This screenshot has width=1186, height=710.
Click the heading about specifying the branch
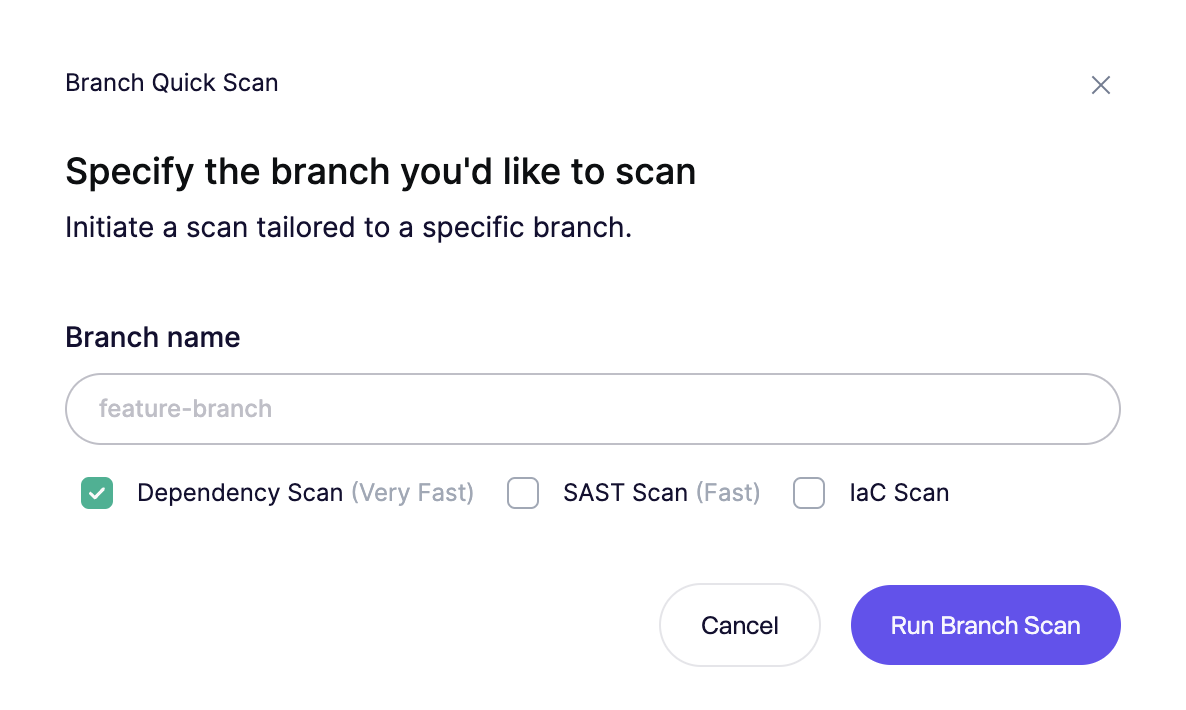pos(380,172)
